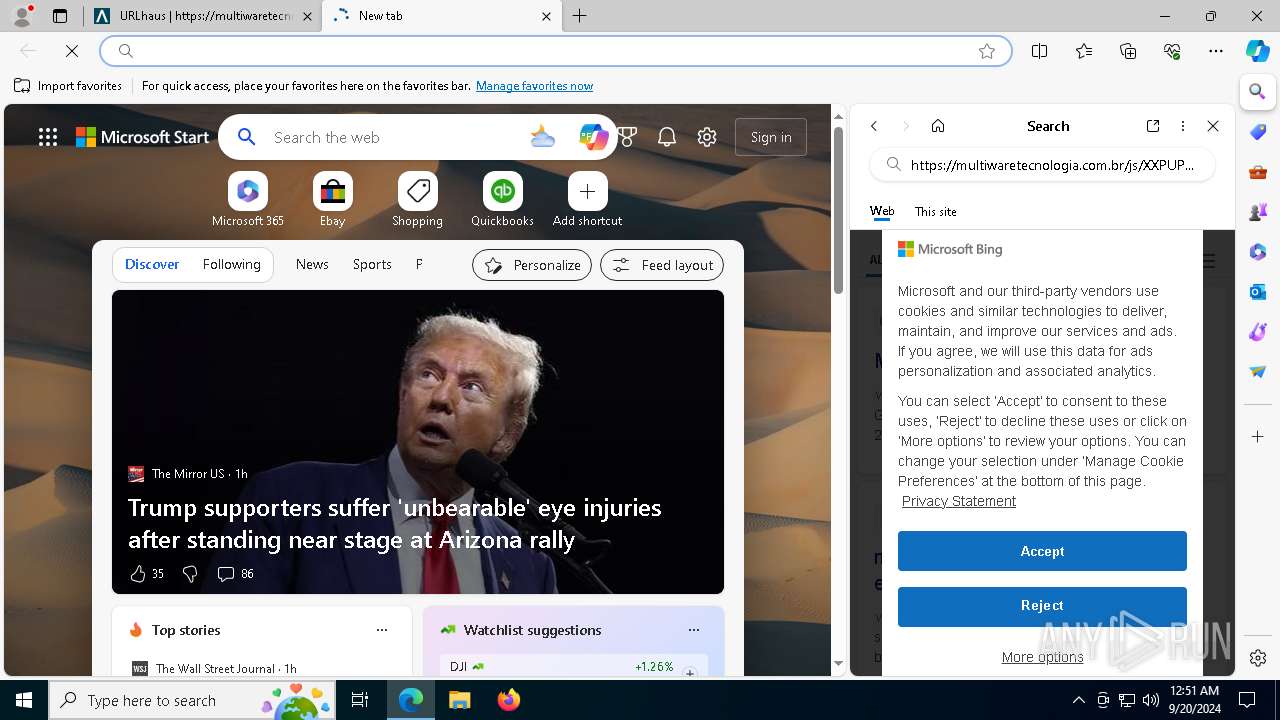This screenshot has height=720, width=1280.
Task: Open Windows Start menu
Action: pos(24,700)
